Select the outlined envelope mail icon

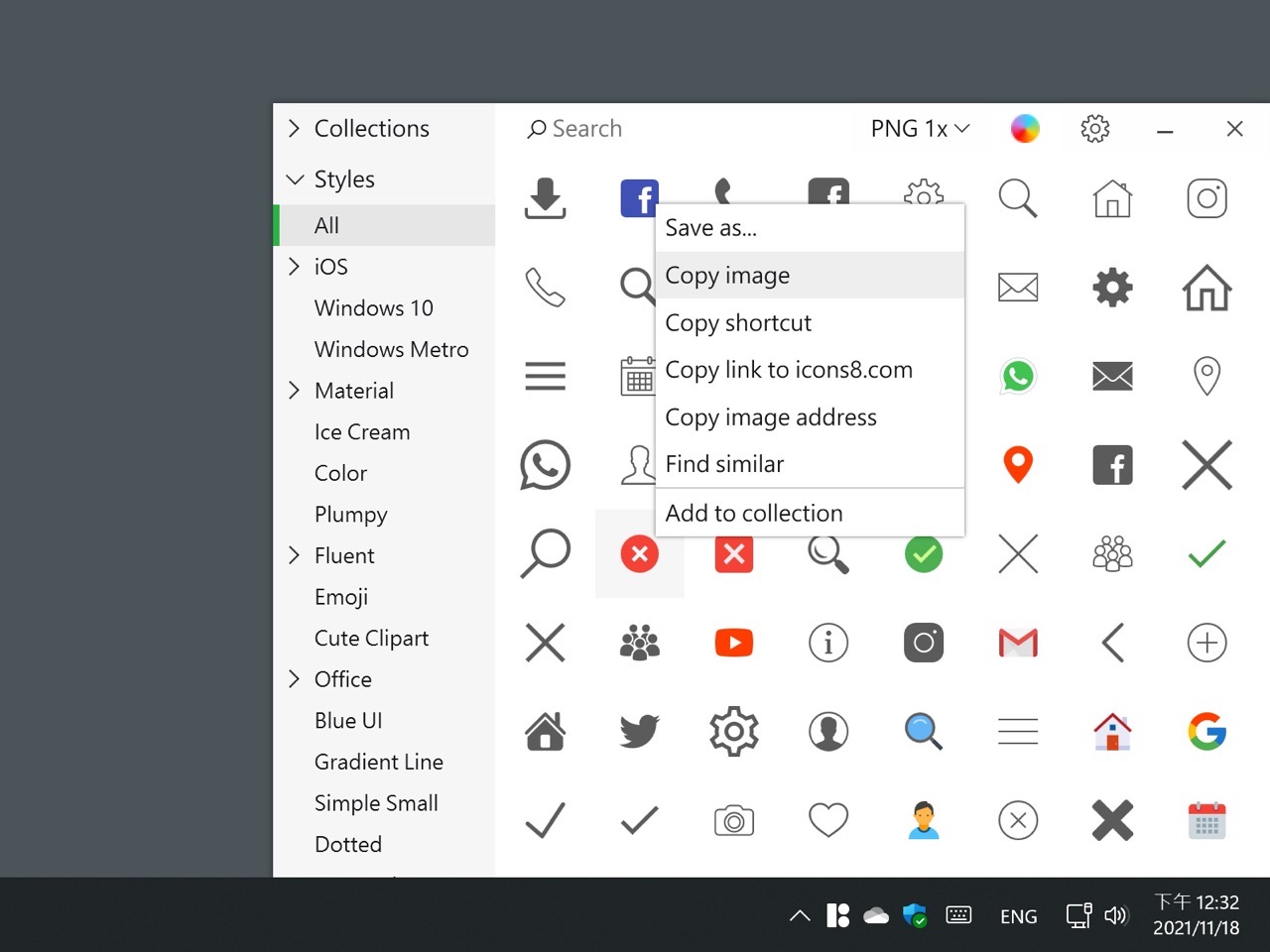point(1018,288)
